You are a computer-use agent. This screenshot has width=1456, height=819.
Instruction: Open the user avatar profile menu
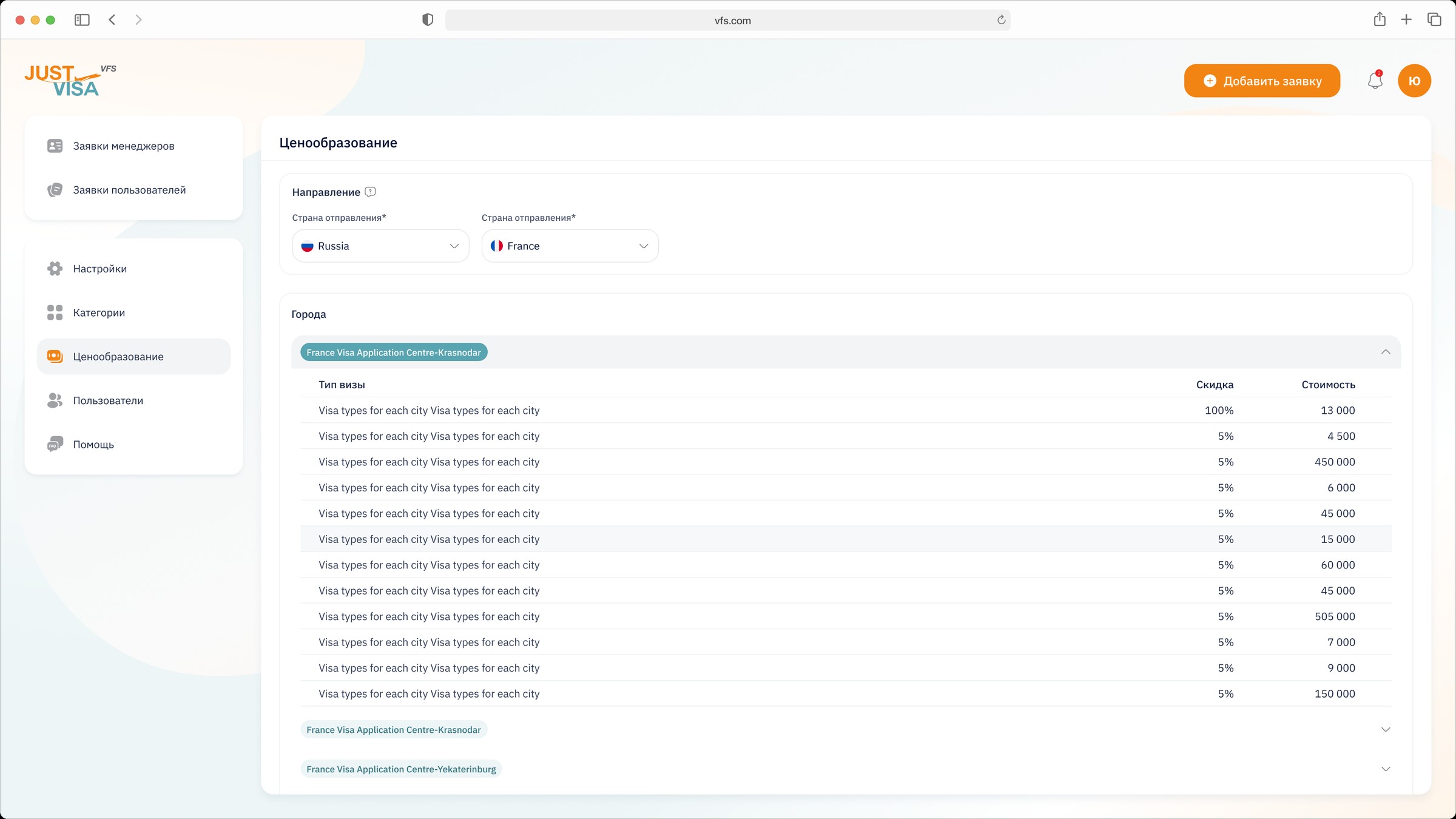tap(1414, 81)
